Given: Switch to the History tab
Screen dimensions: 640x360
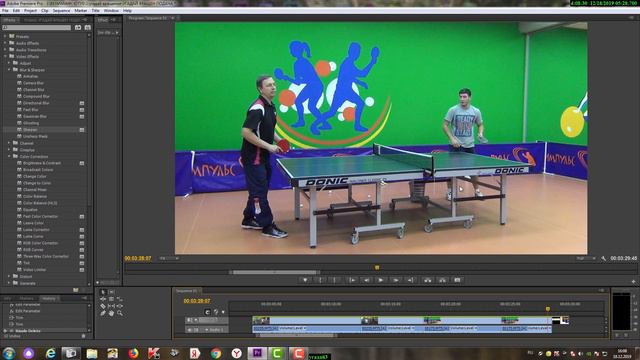Looking at the screenshot, I should tap(49, 299).
